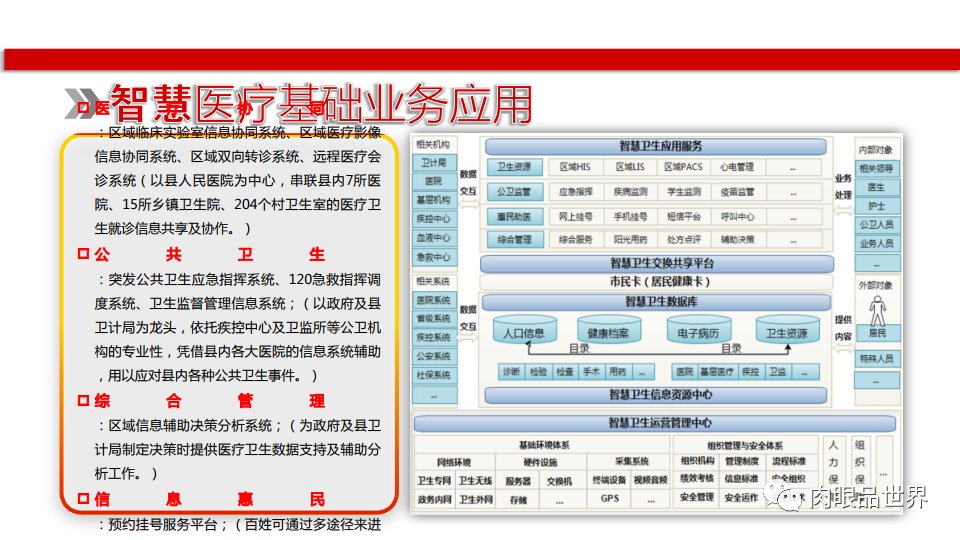Select the 惠民助医 category box
Viewport: 960px width, 540px height.
pyautogui.click(x=515, y=217)
